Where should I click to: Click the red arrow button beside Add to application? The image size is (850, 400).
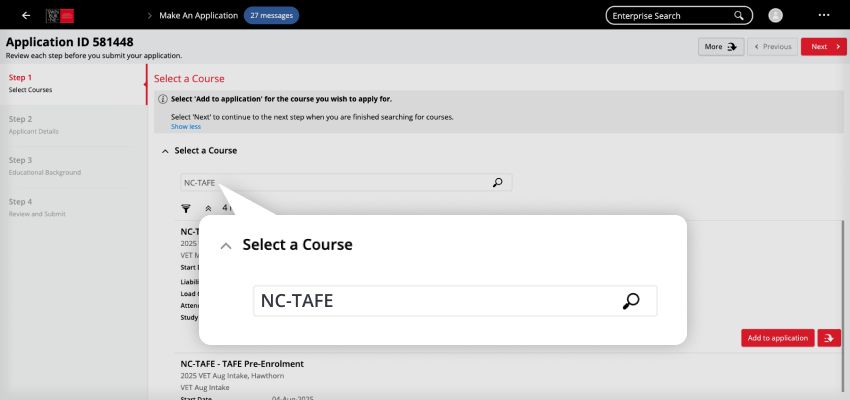[x=829, y=338]
